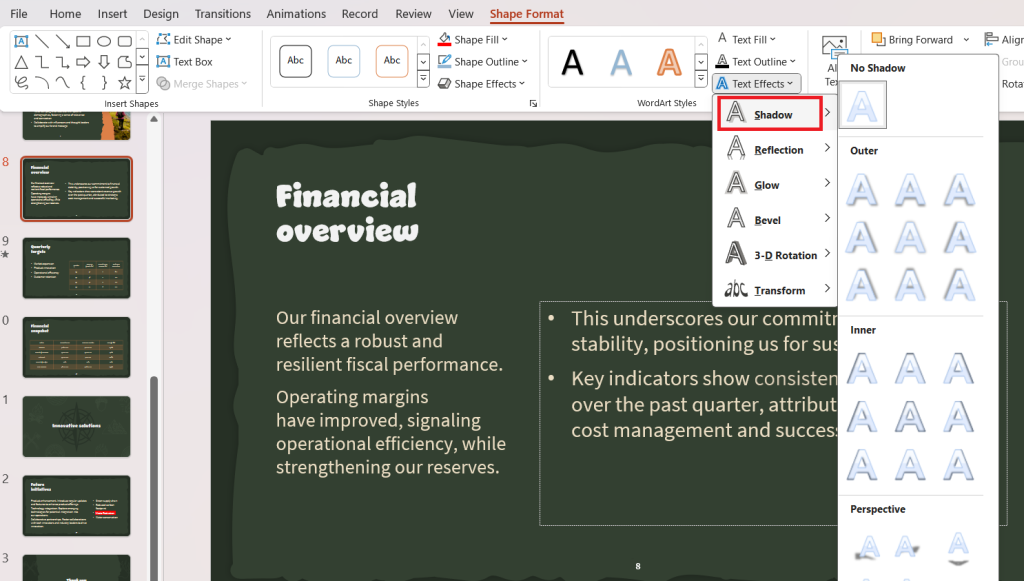Select the No Shadow option

click(862, 103)
